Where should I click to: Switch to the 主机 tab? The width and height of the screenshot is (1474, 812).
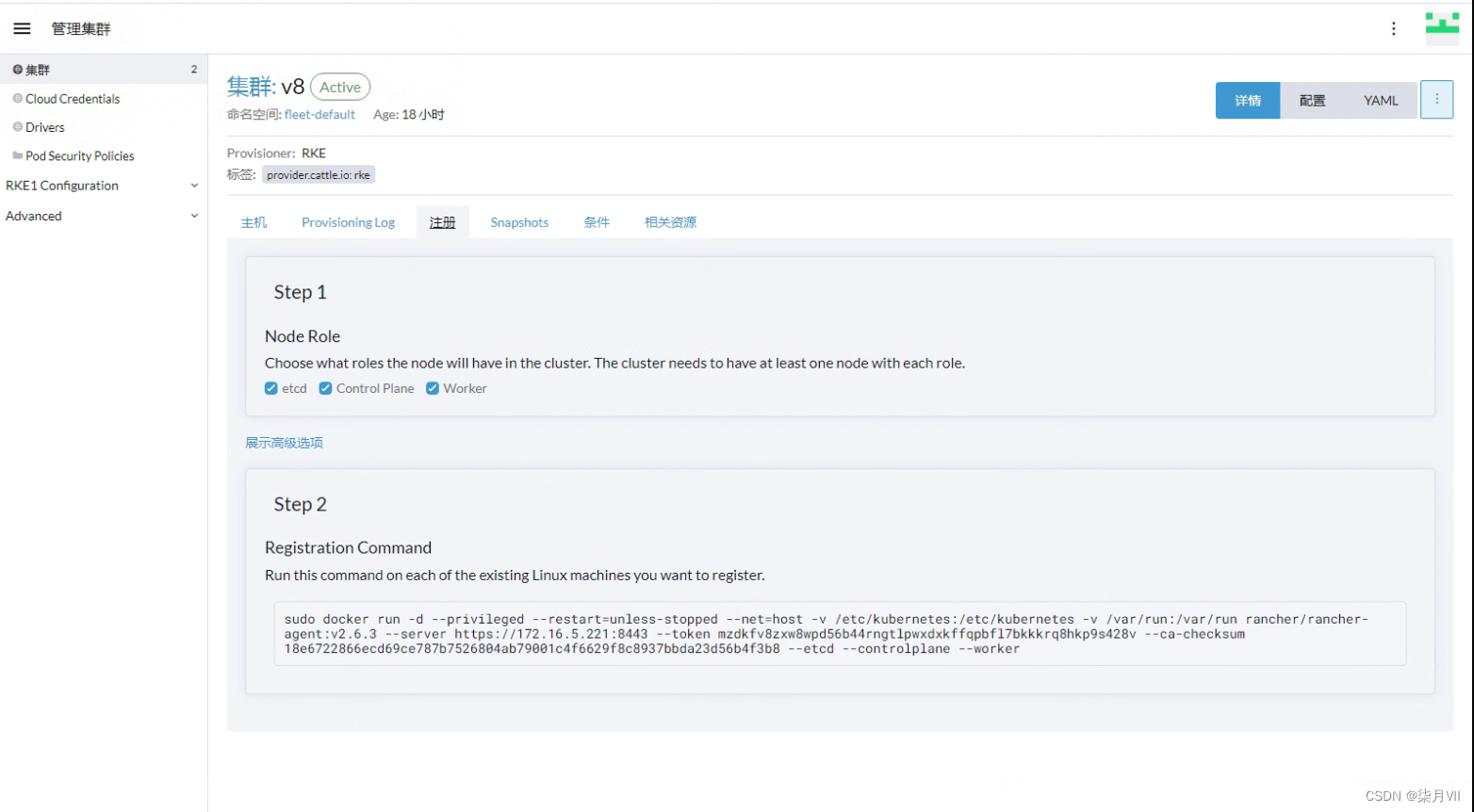coord(254,222)
